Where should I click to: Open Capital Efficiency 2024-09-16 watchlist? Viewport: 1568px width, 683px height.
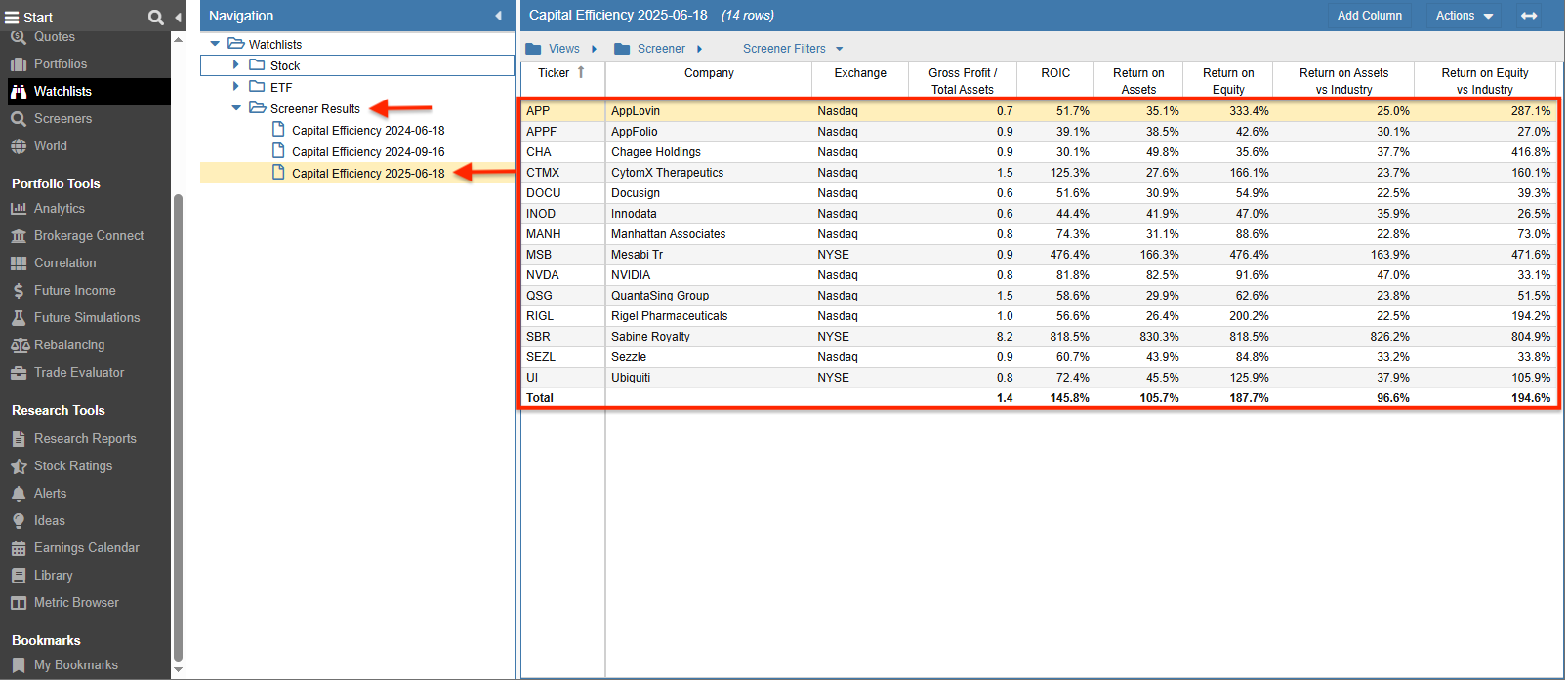click(x=368, y=151)
